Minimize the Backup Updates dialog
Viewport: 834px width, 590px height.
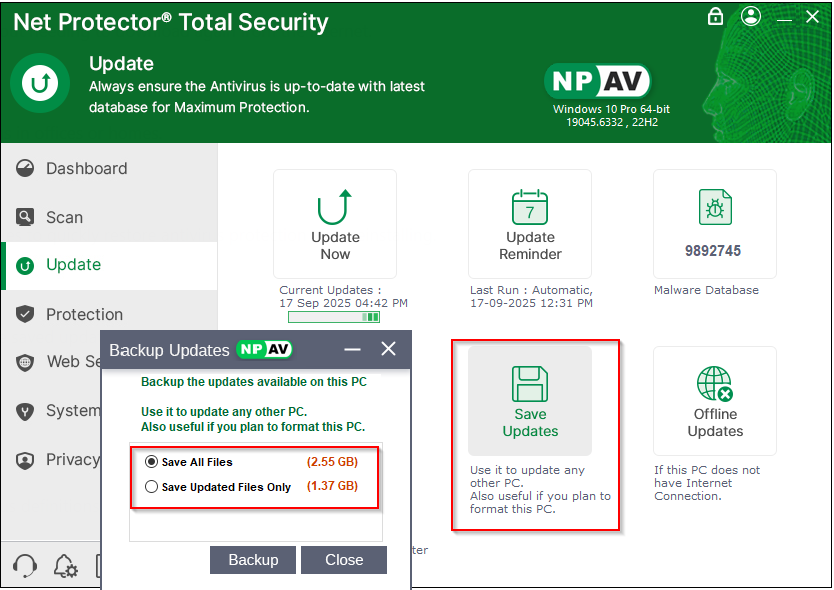353,349
